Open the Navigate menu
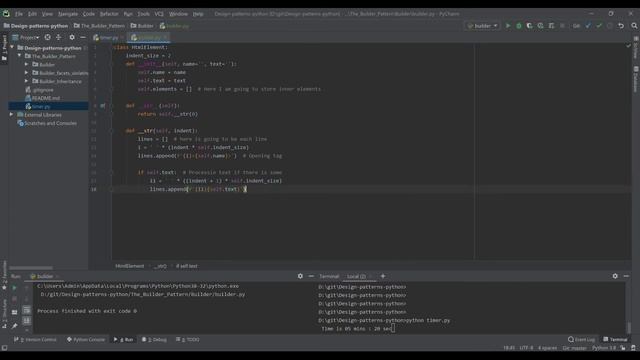 [x=68, y=14]
